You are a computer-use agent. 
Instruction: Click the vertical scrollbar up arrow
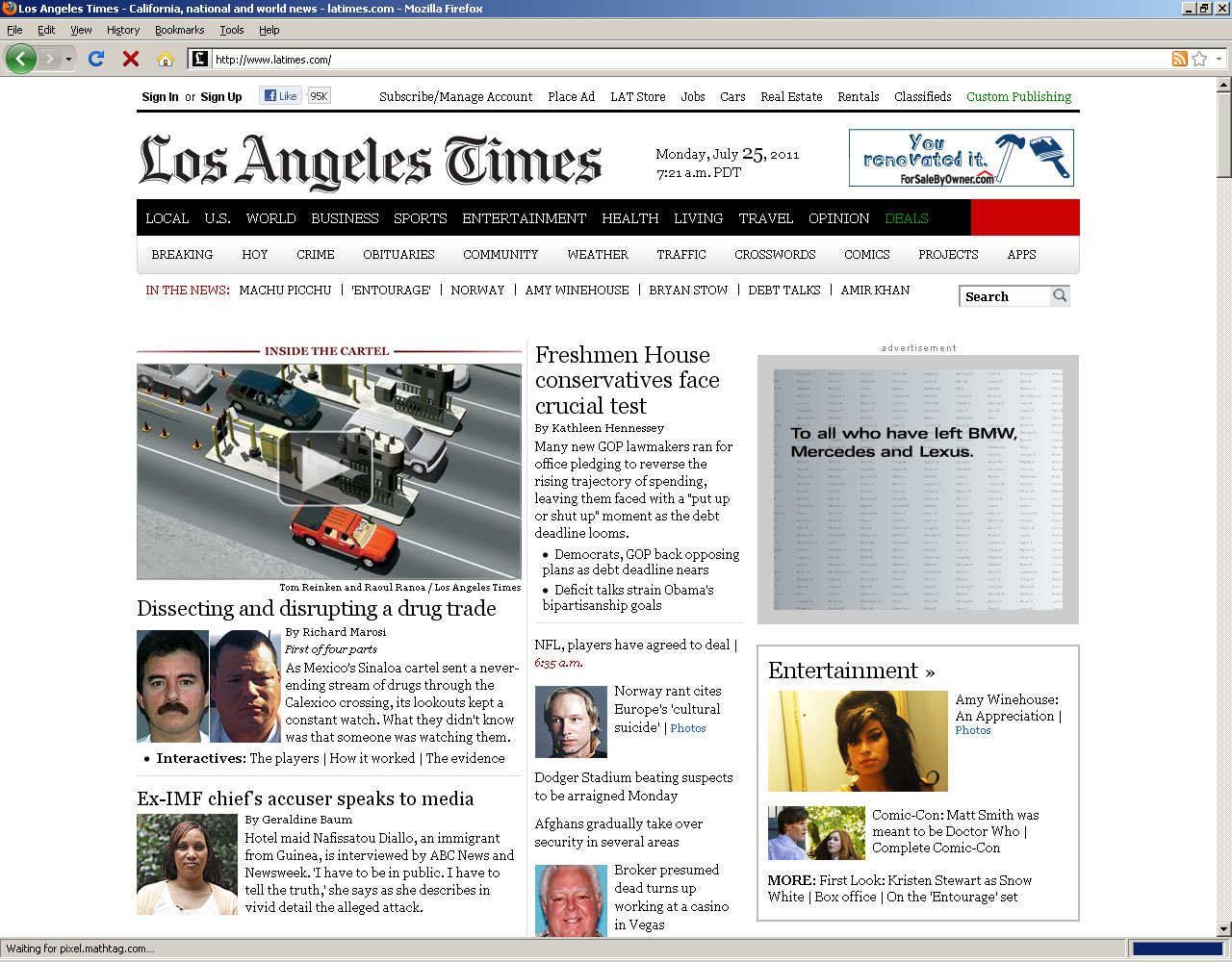point(1224,85)
